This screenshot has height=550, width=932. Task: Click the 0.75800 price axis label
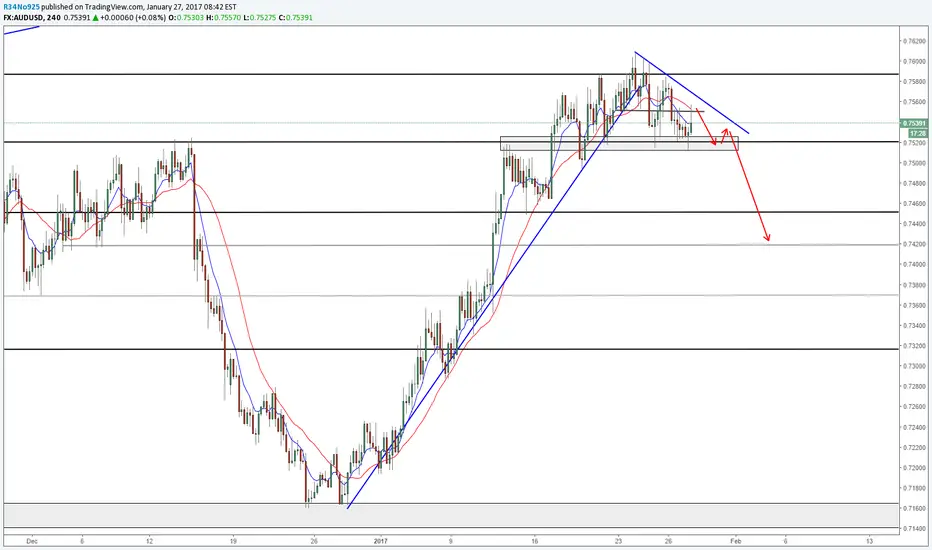tap(914, 81)
